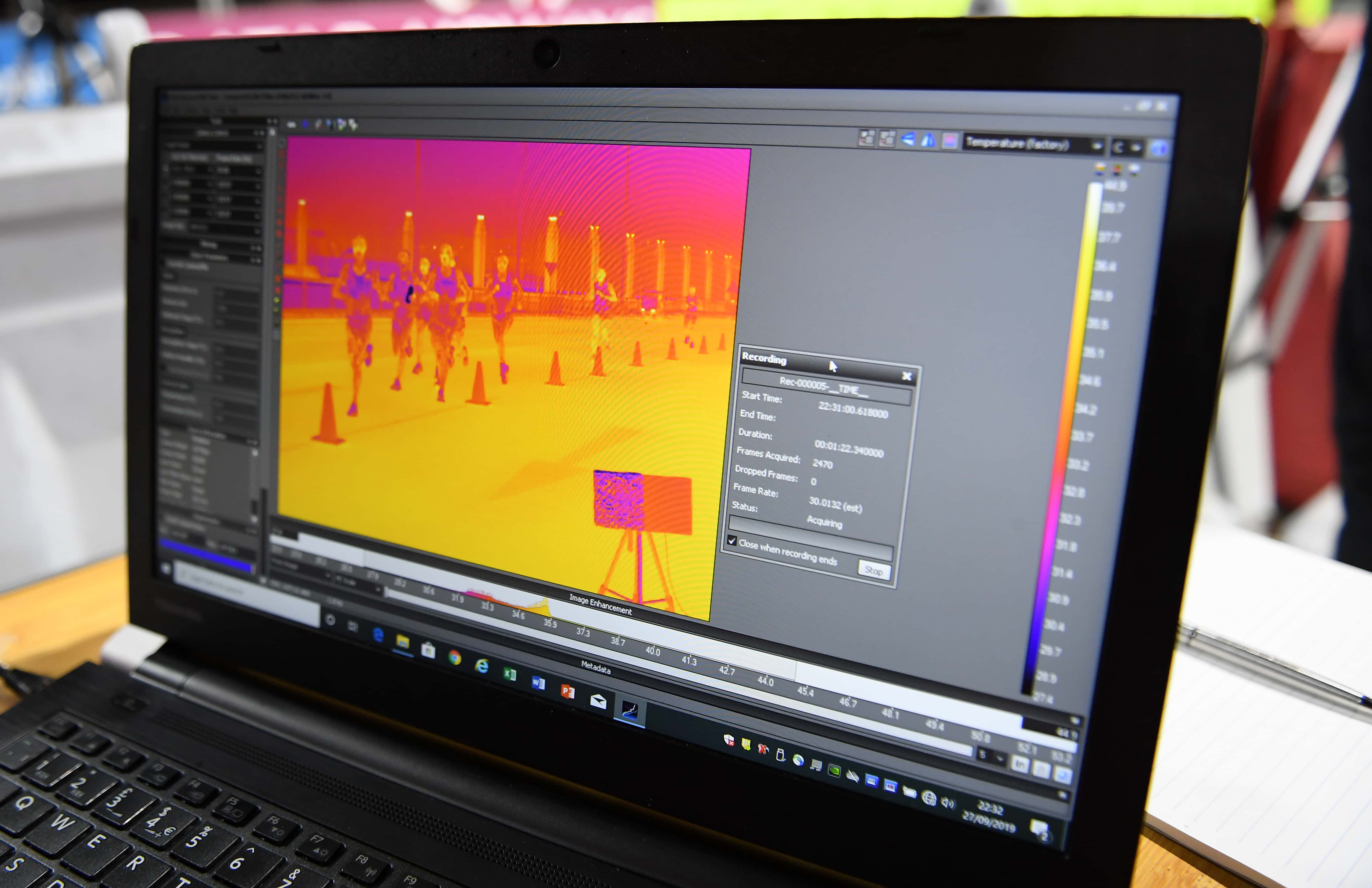Click the first layout grid toolbar icon

(x=866, y=137)
